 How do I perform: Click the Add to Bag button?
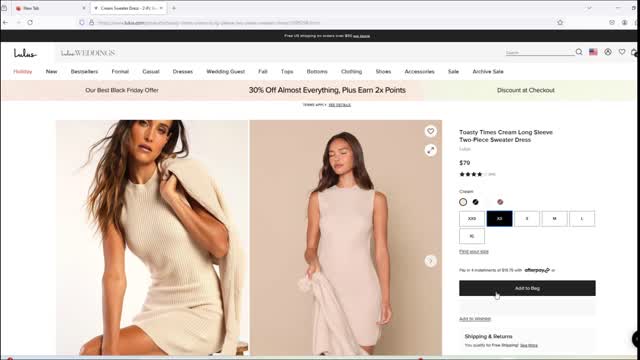click(x=527, y=288)
